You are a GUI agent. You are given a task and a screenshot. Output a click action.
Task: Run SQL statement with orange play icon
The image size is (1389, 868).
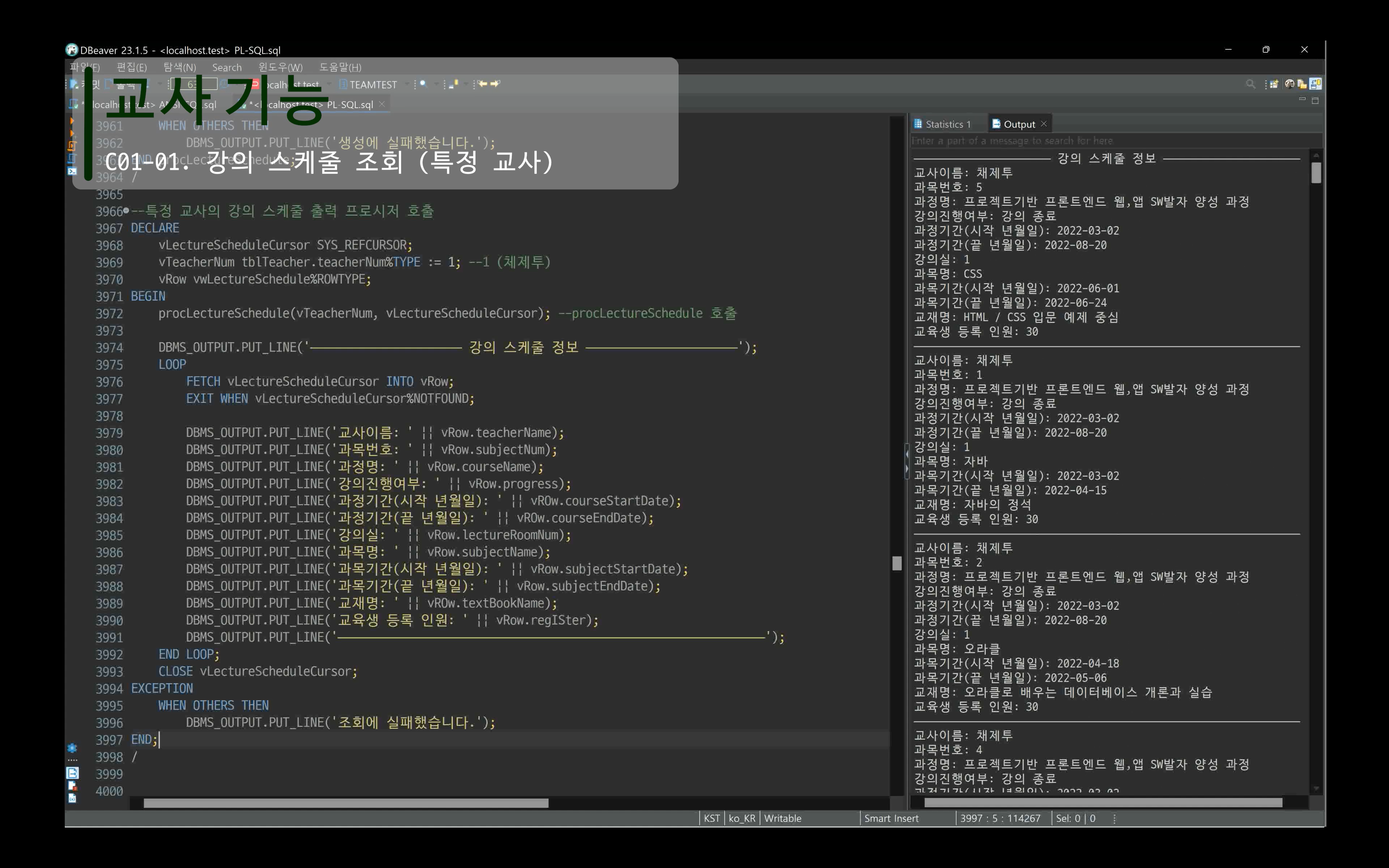(x=72, y=121)
